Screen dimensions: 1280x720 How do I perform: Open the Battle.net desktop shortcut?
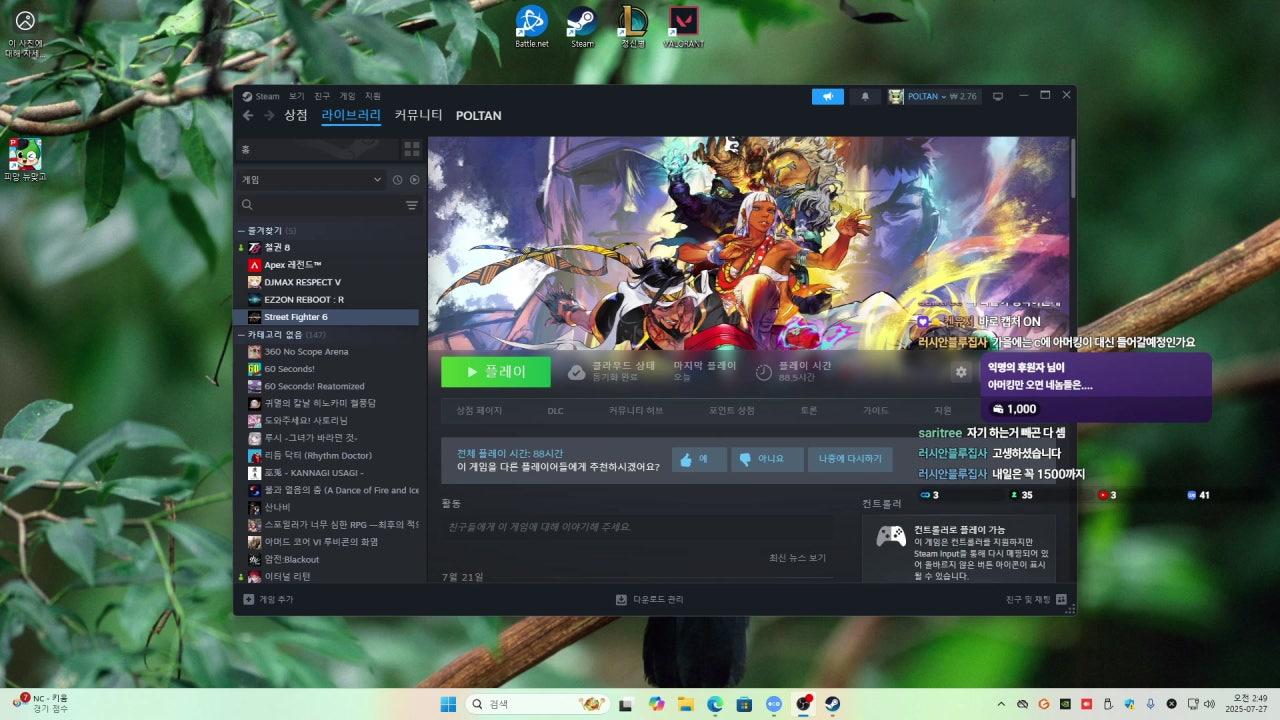tap(531, 27)
